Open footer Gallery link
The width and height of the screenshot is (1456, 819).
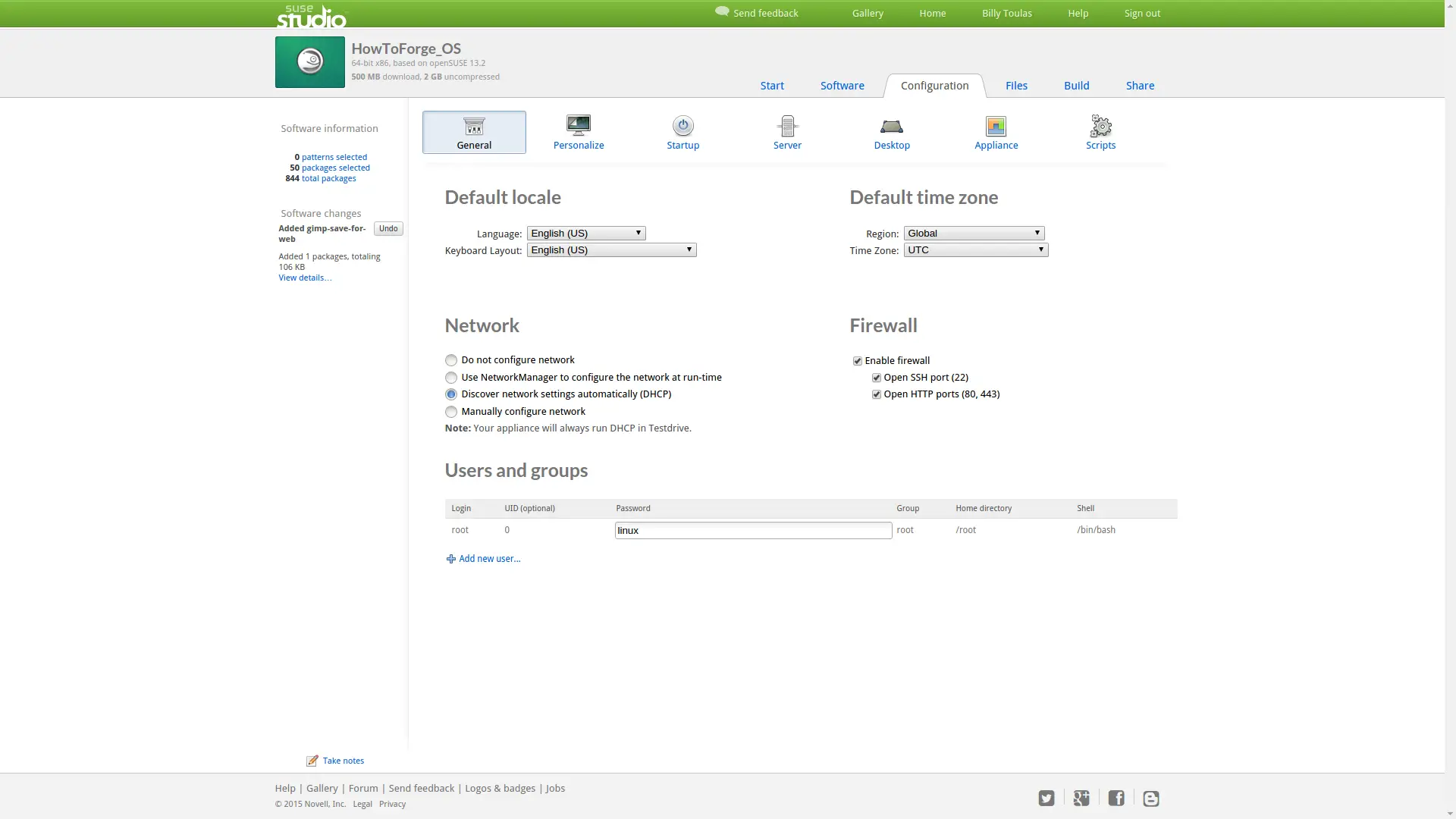[322, 789]
